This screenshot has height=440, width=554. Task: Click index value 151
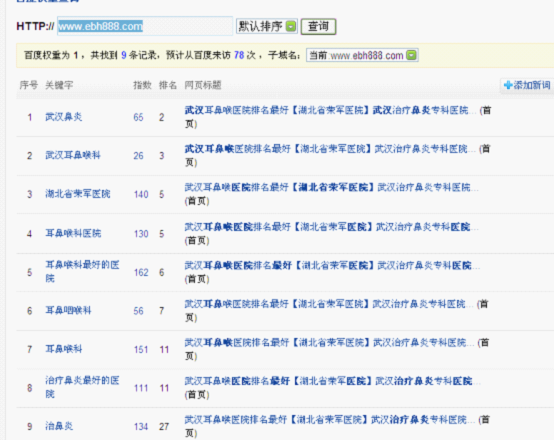[141, 350]
